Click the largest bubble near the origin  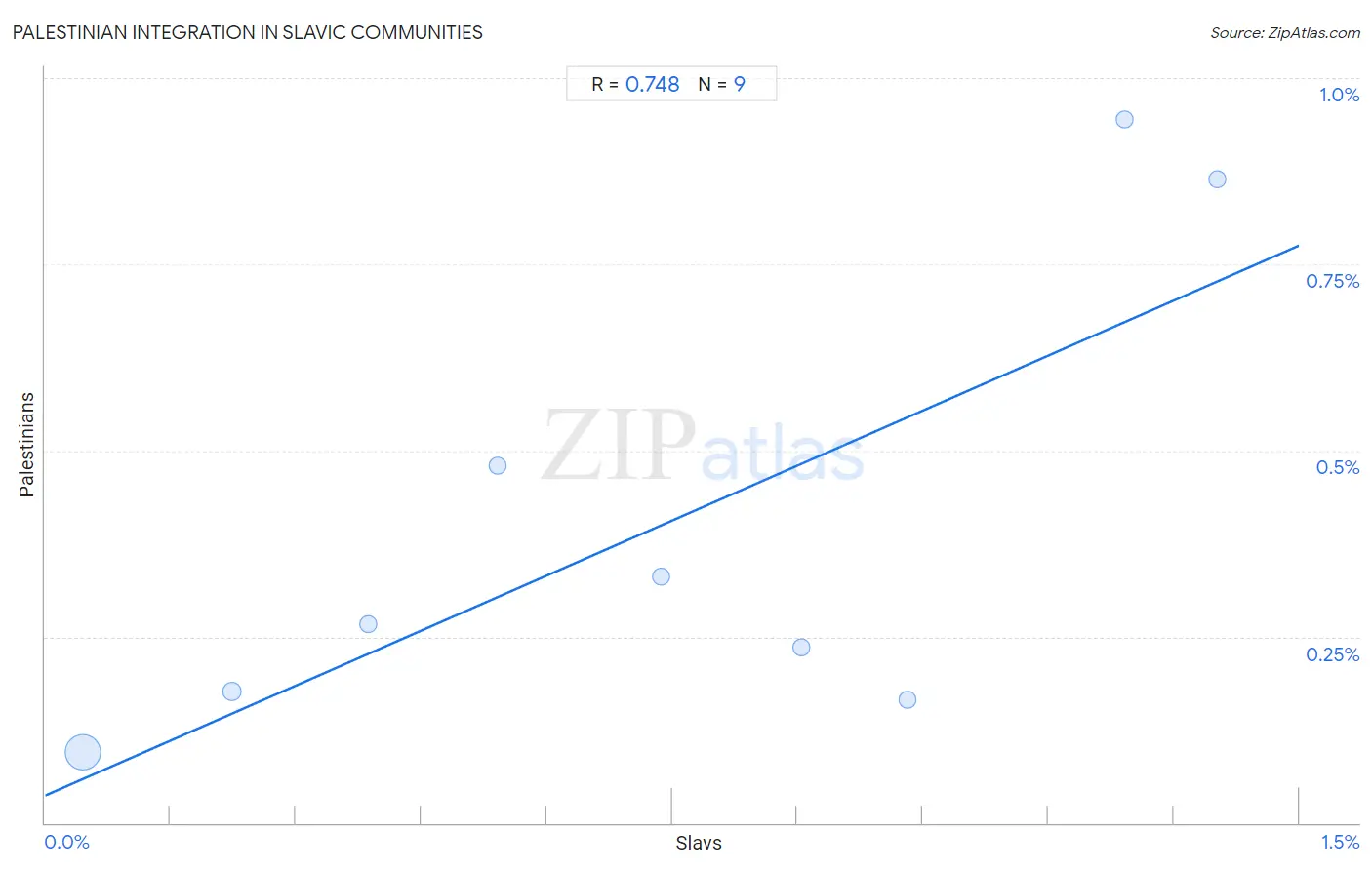click(x=83, y=752)
